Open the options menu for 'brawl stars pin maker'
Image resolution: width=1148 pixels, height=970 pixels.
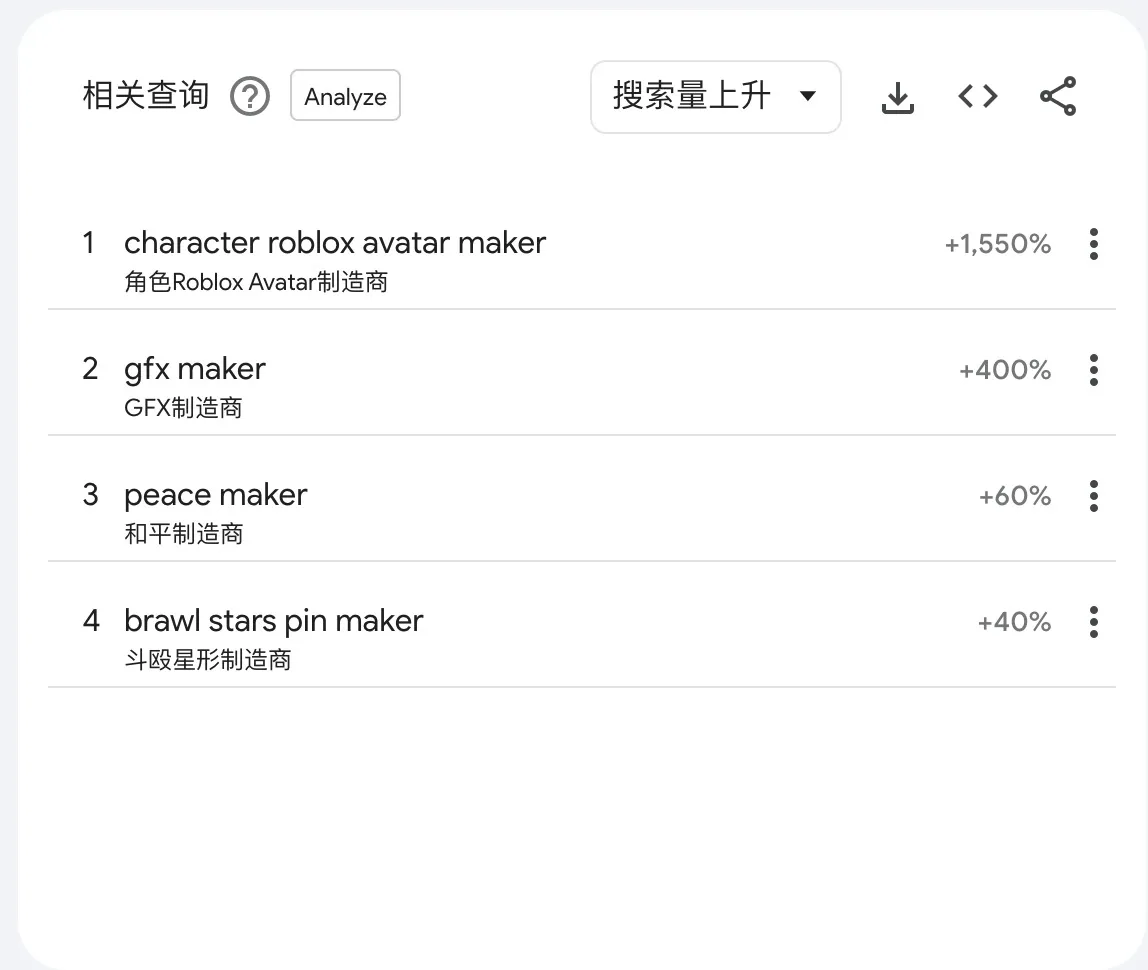1094,622
